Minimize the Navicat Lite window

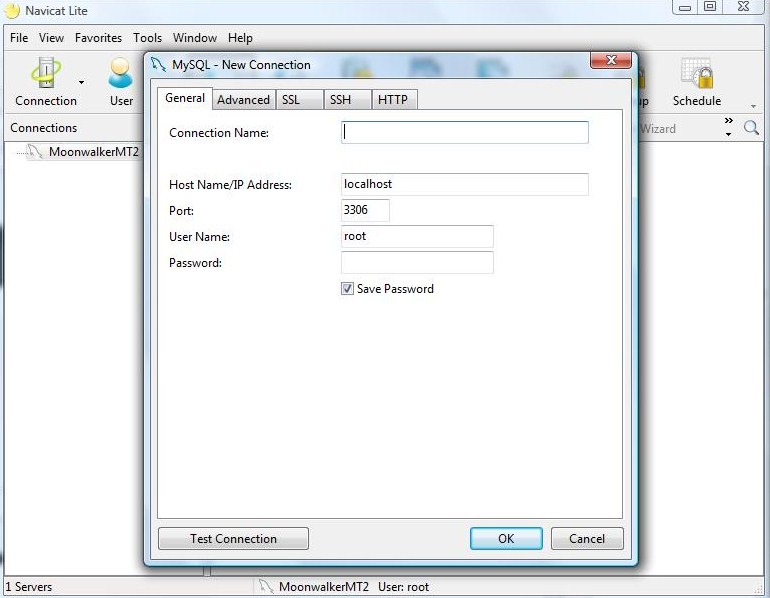point(686,7)
